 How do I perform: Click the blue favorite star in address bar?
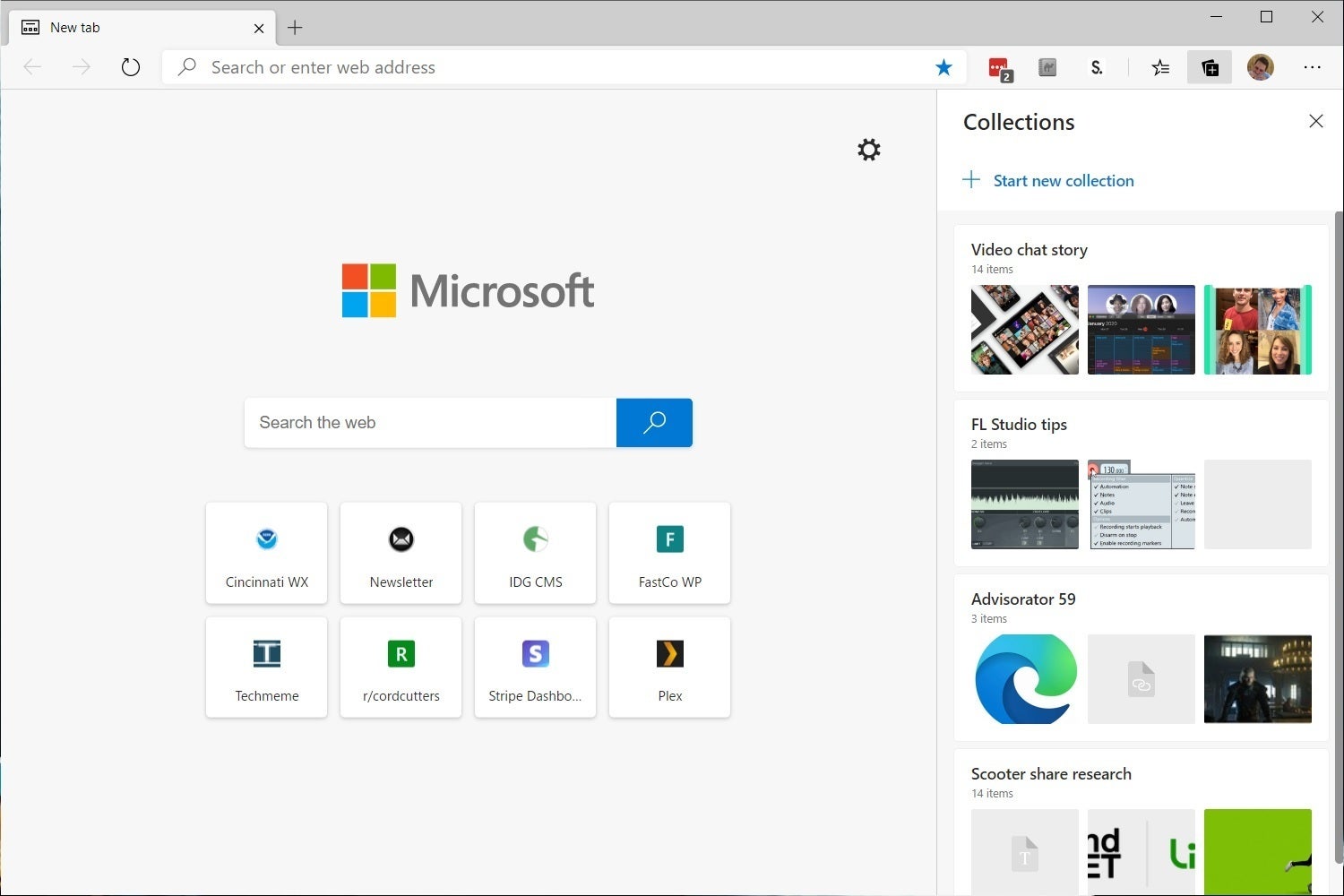(x=943, y=67)
